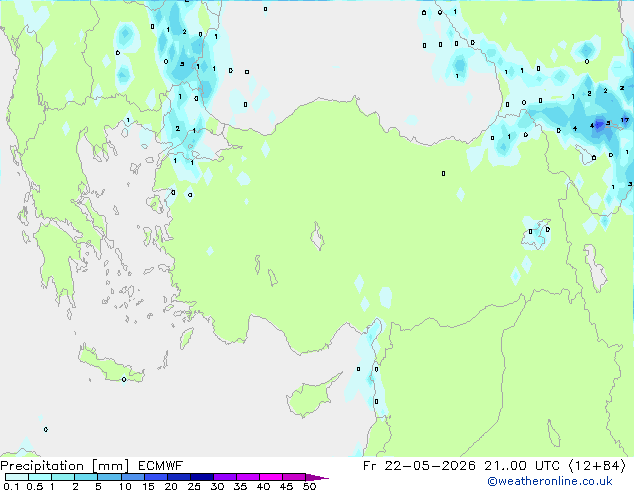Click the '25' legend scale label

[x=194, y=486]
